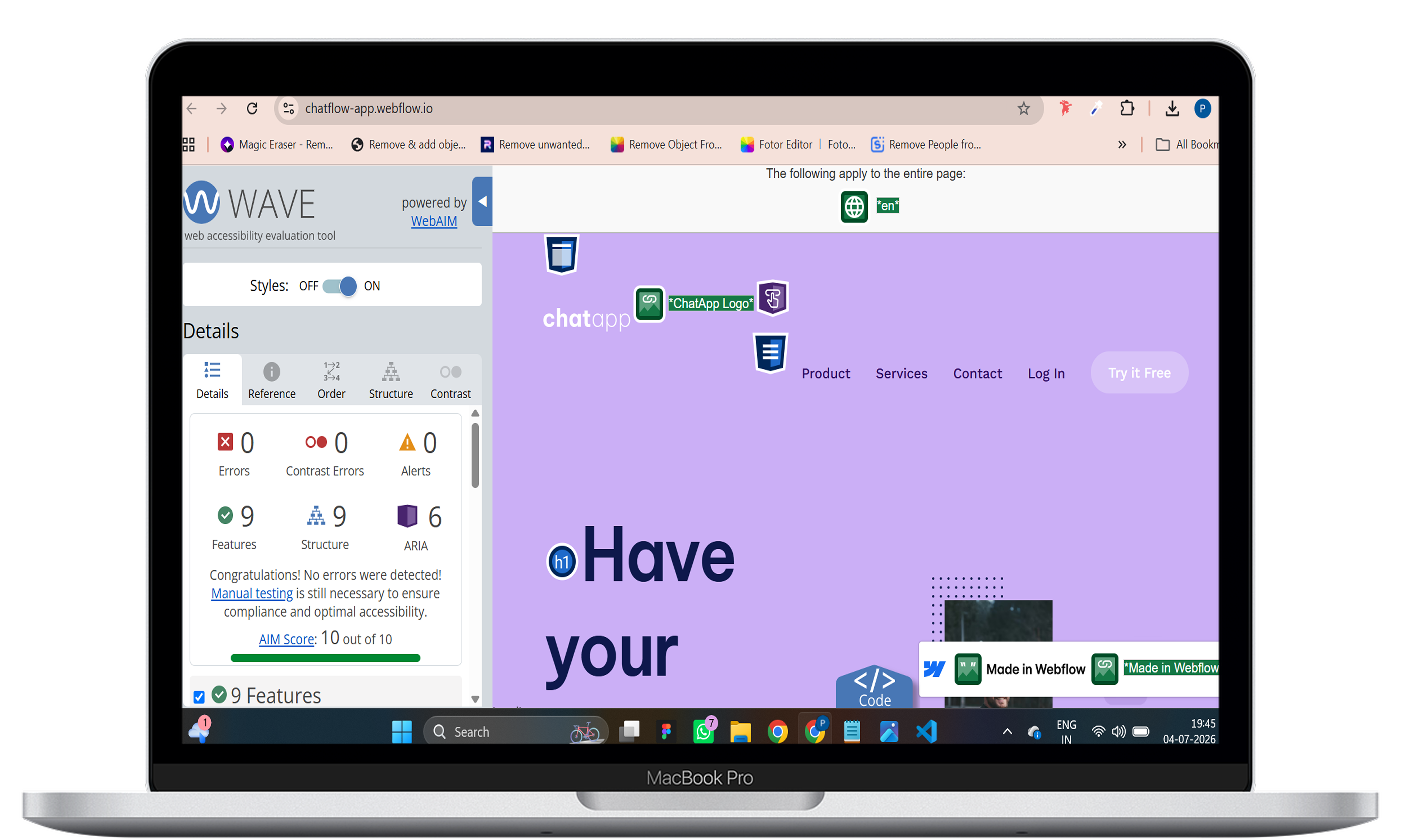Click the Try it Free button
Image resolution: width=1401 pixels, height=840 pixels.
coord(1139,372)
